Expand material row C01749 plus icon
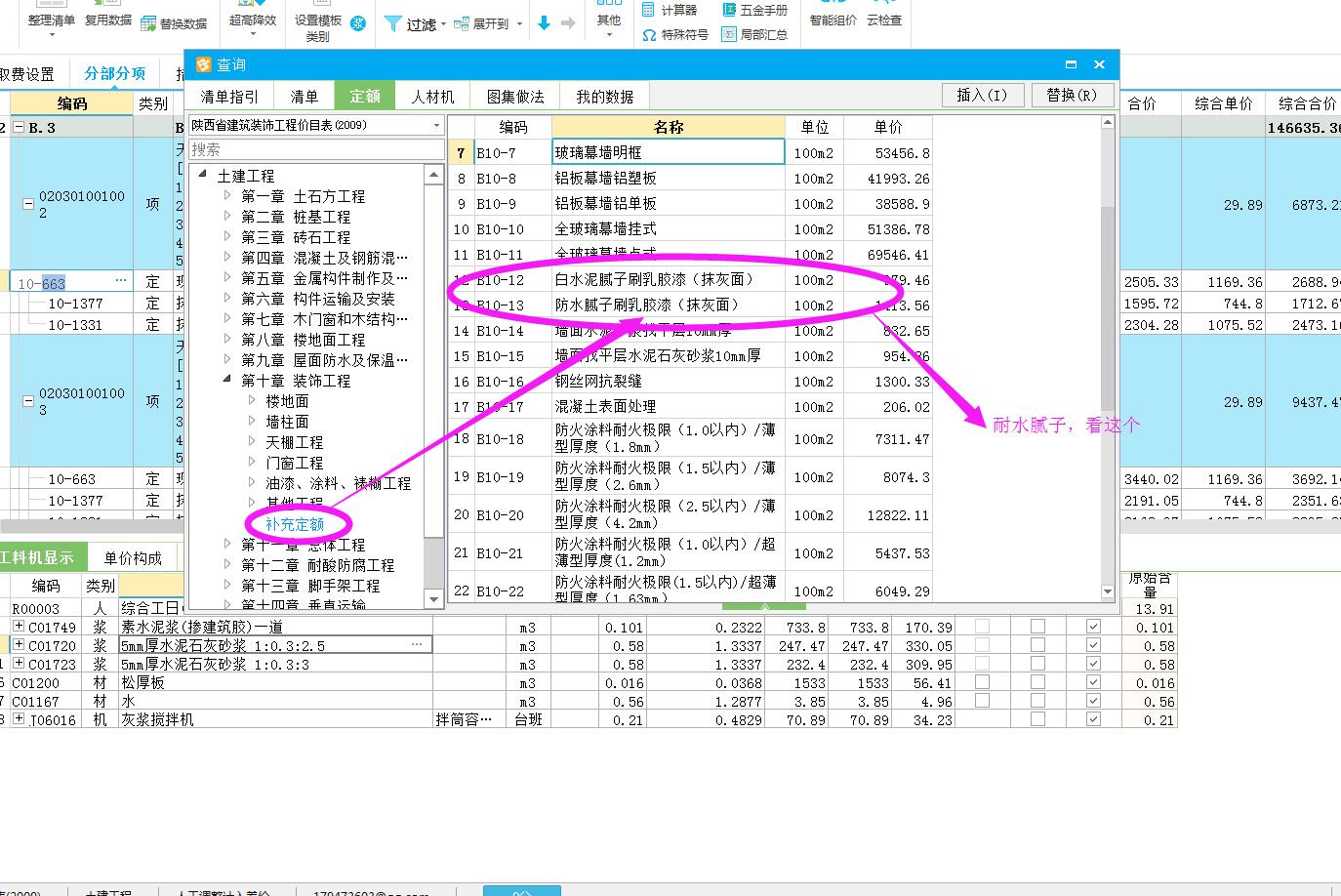The width and height of the screenshot is (1341, 896). [x=19, y=627]
